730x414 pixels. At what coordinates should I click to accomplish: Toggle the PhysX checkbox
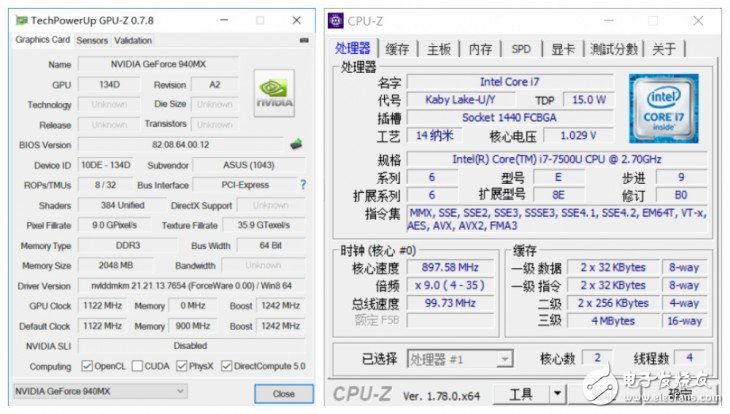click(182, 366)
